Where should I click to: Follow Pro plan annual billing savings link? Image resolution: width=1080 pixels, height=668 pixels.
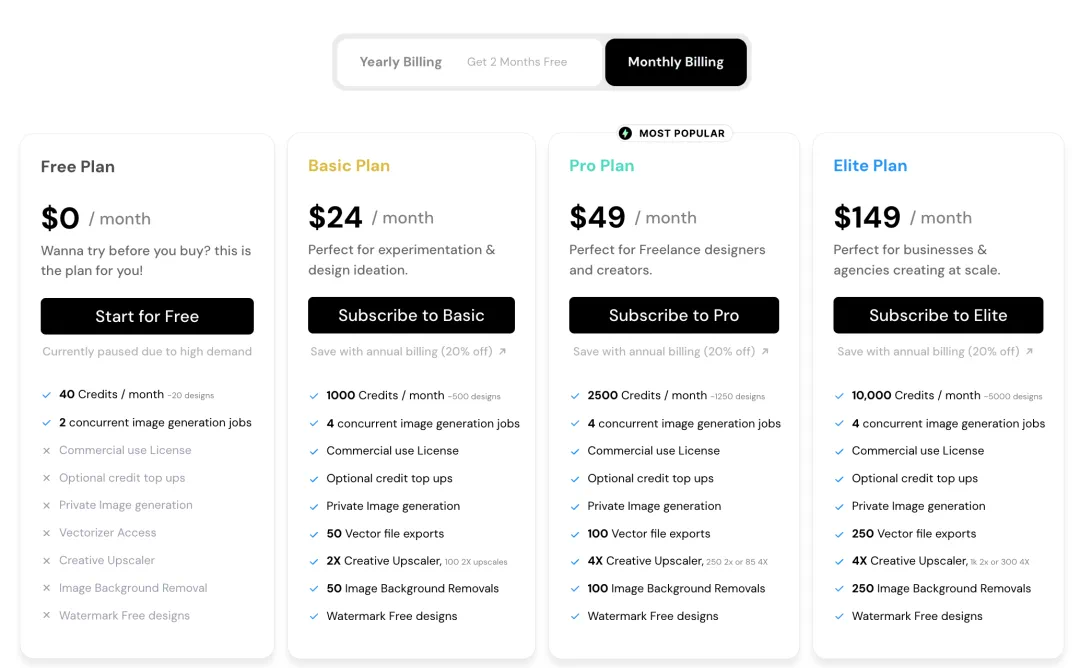tap(670, 351)
